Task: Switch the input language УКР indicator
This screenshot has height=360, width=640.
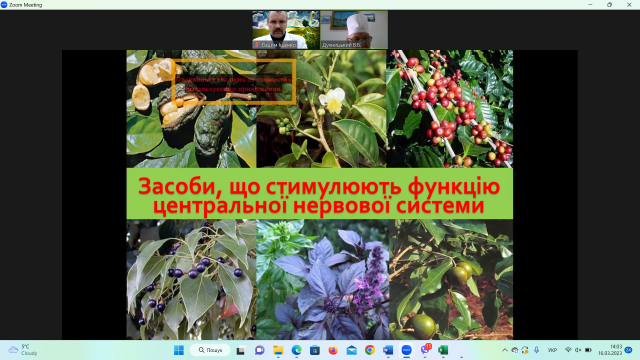Action: 552,350
